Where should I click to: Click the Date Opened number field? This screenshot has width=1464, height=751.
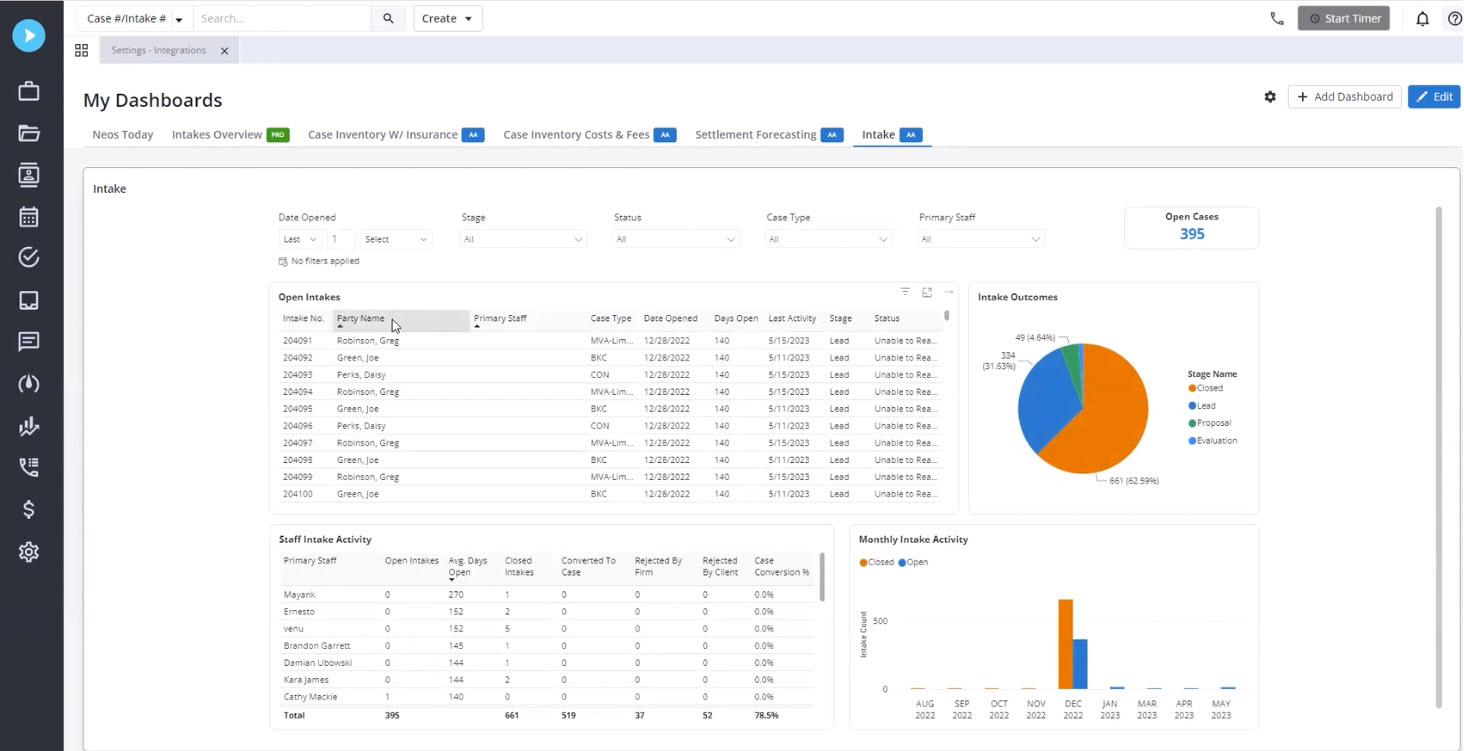340,239
